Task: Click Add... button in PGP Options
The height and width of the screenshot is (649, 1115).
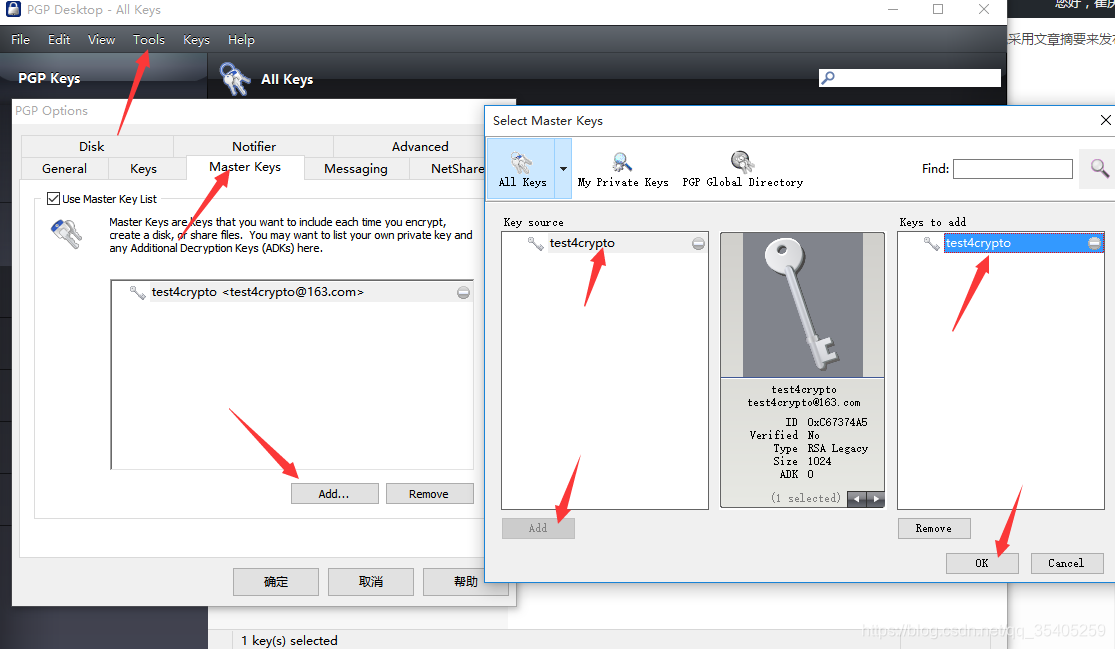Action: (334, 493)
